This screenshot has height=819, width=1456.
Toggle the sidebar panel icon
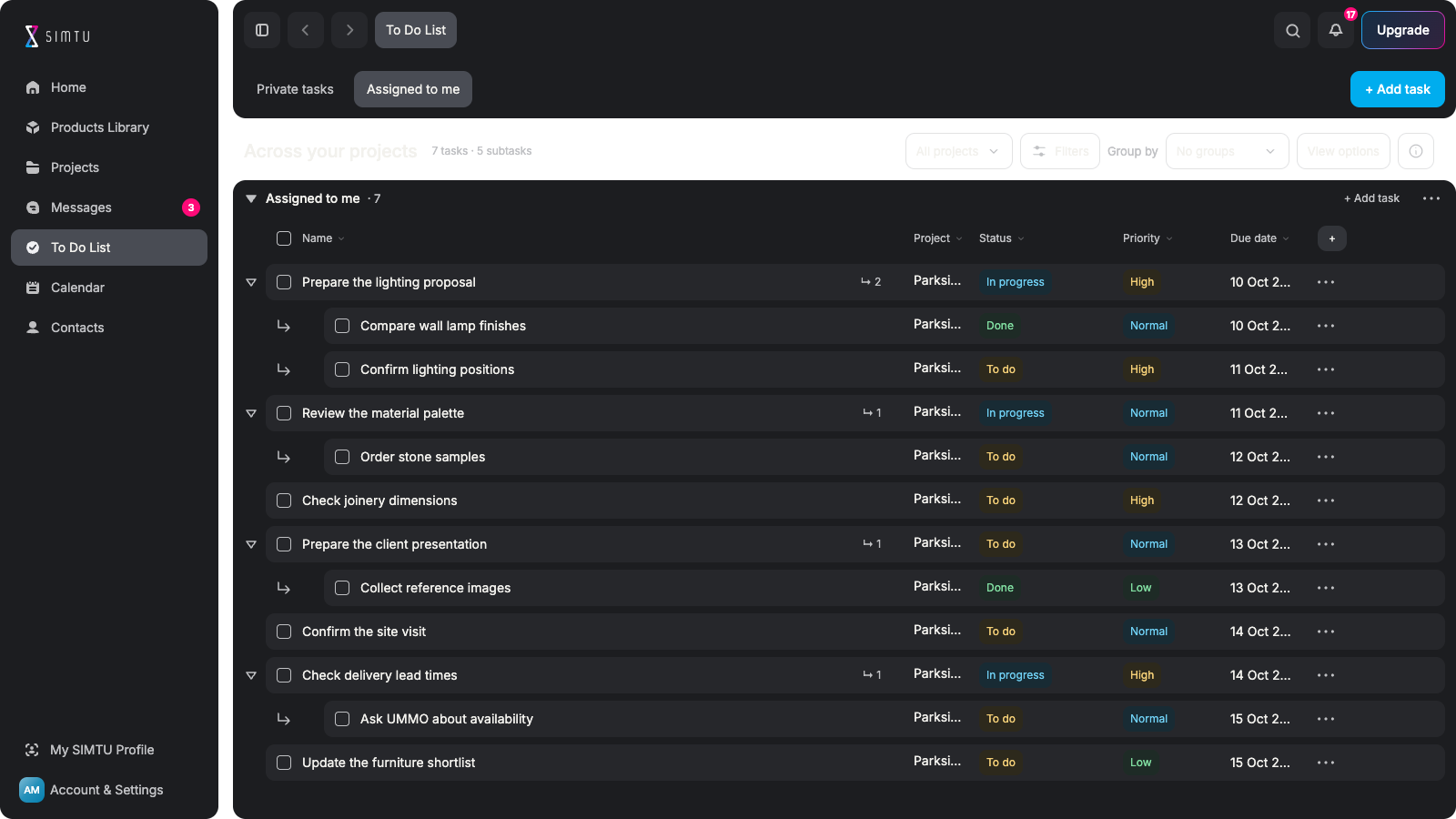(x=262, y=30)
